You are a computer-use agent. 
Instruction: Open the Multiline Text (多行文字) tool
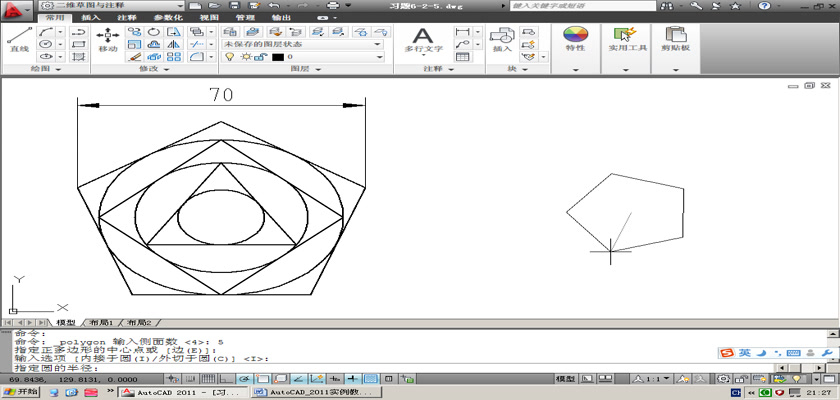(x=422, y=40)
